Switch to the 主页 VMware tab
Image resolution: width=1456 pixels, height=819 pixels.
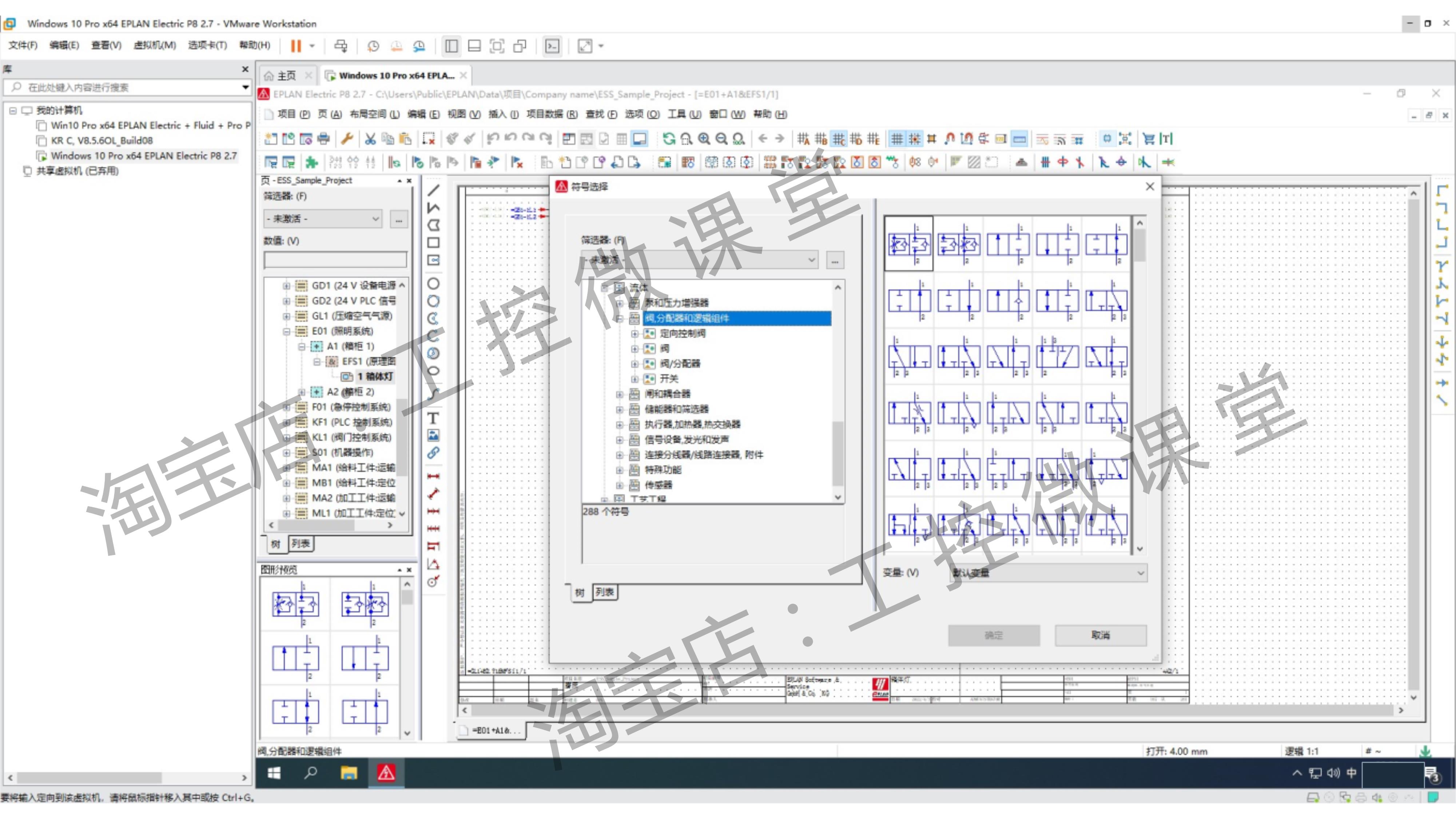(x=287, y=75)
